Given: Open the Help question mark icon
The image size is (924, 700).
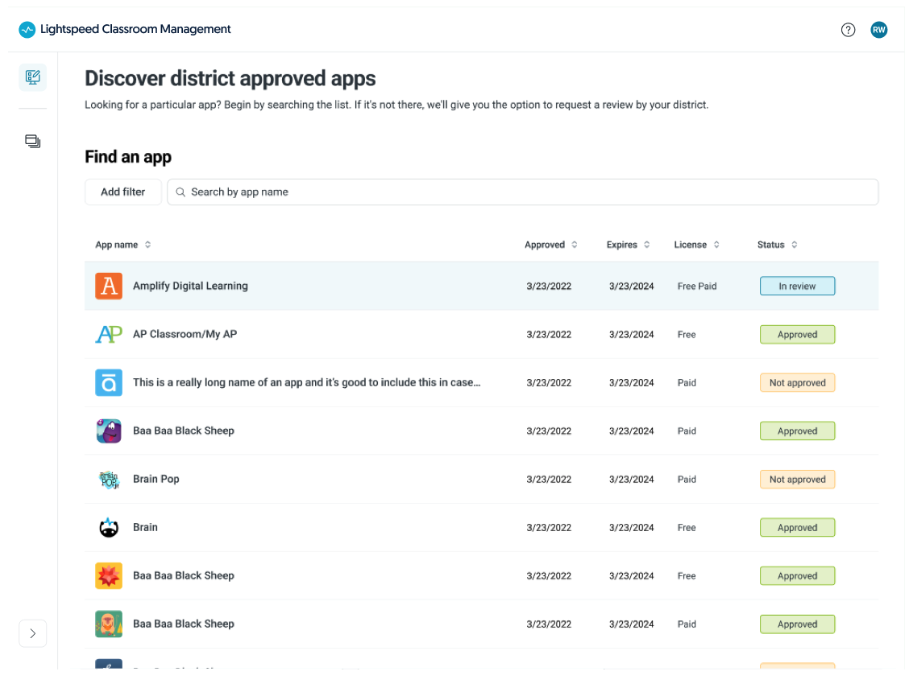Looking at the screenshot, I should coord(847,30).
